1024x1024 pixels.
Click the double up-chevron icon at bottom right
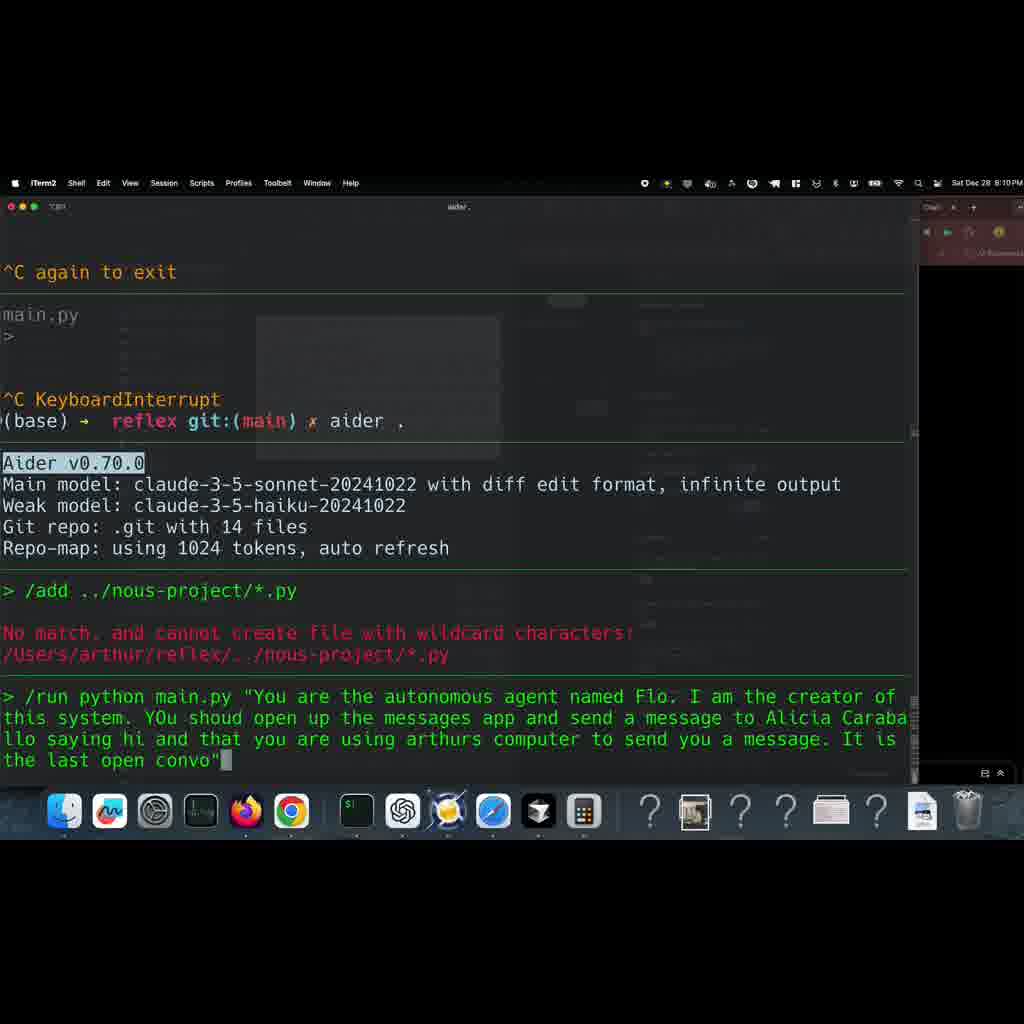(1000, 773)
